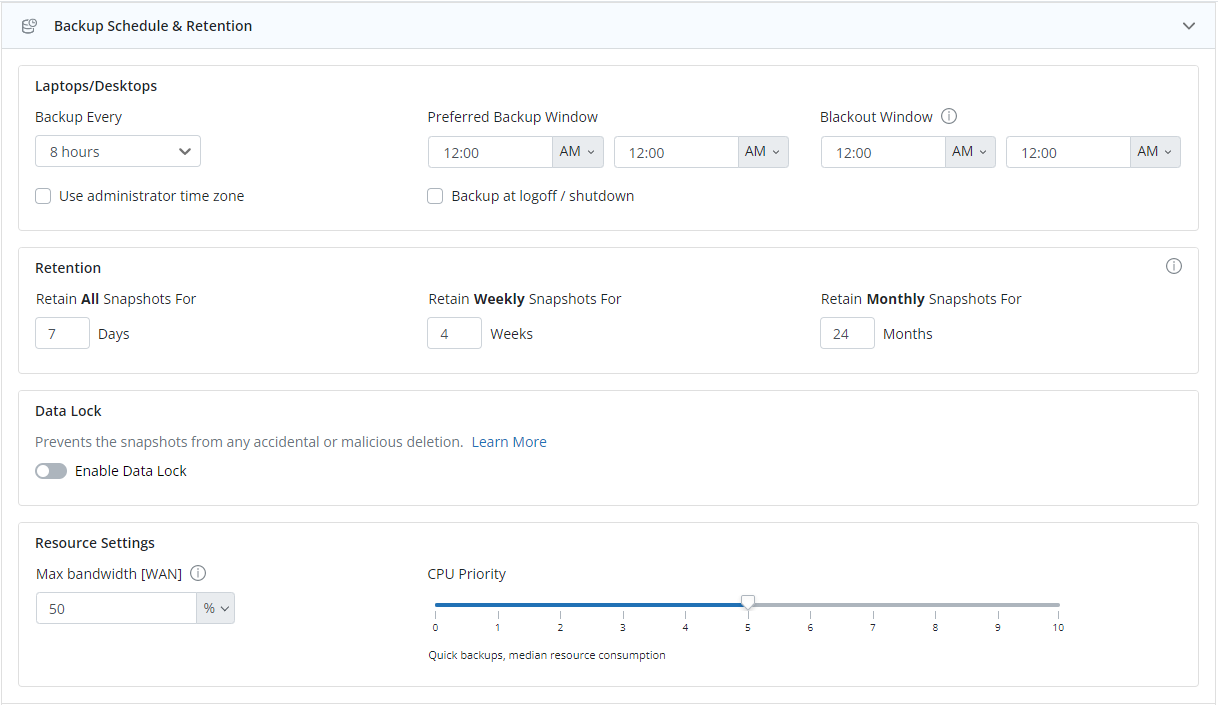
Task: Open the Data Lock Learn More link
Action: (509, 442)
